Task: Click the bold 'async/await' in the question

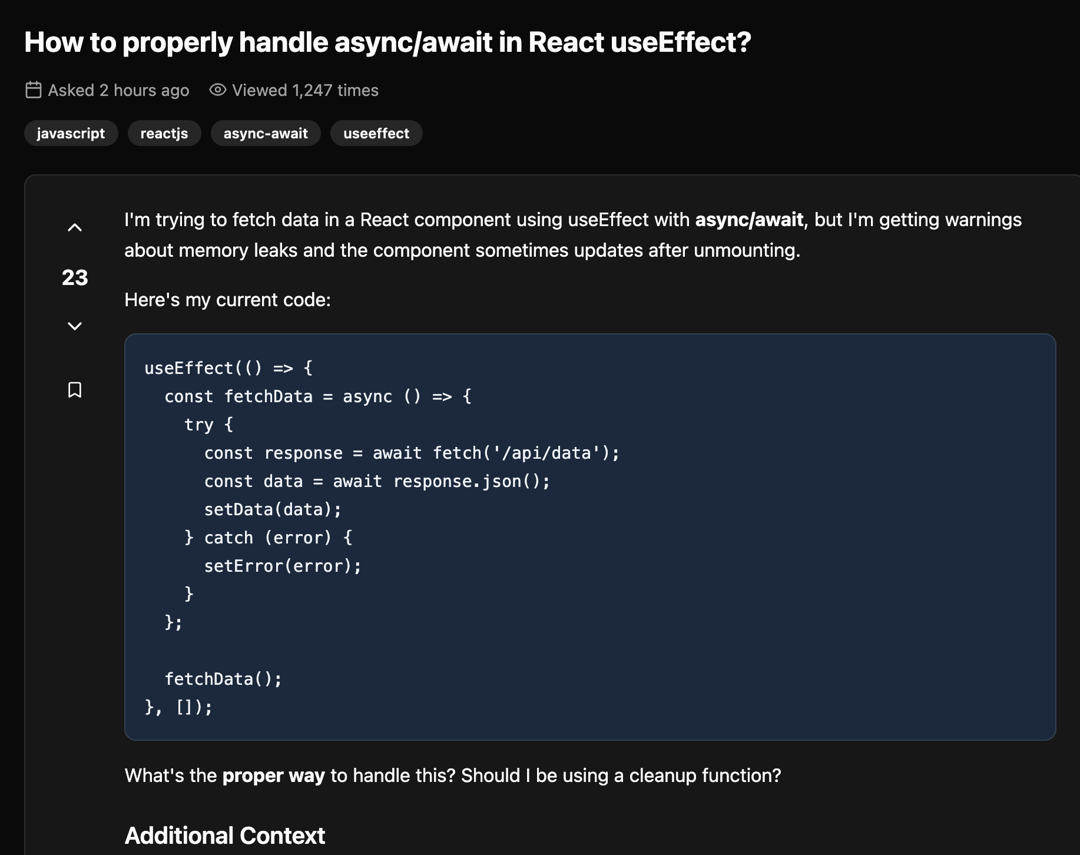Action: pyautogui.click(x=749, y=220)
